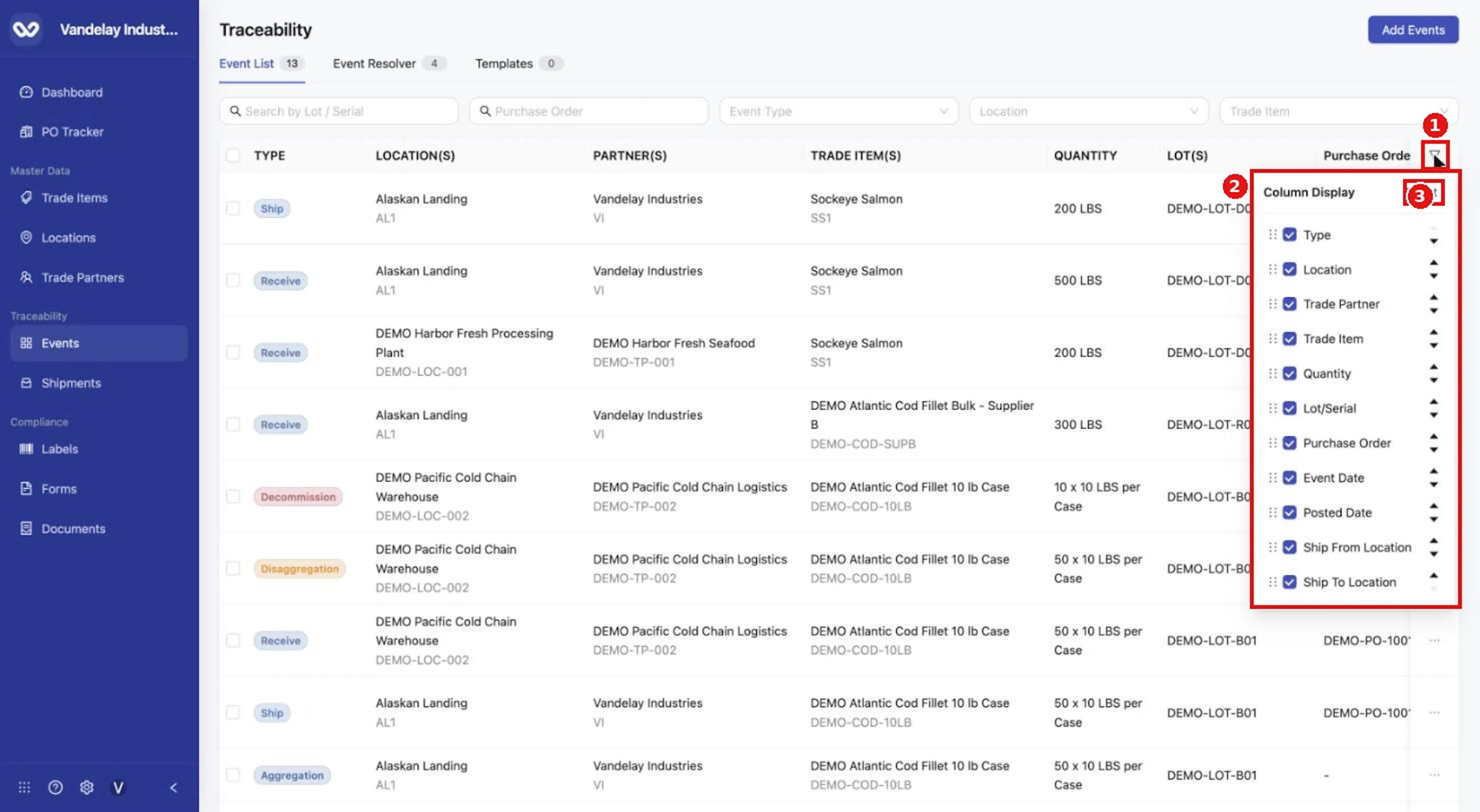Open PO Tracker in the sidebar
This screenshot has height=812, width=1480.
72,131
